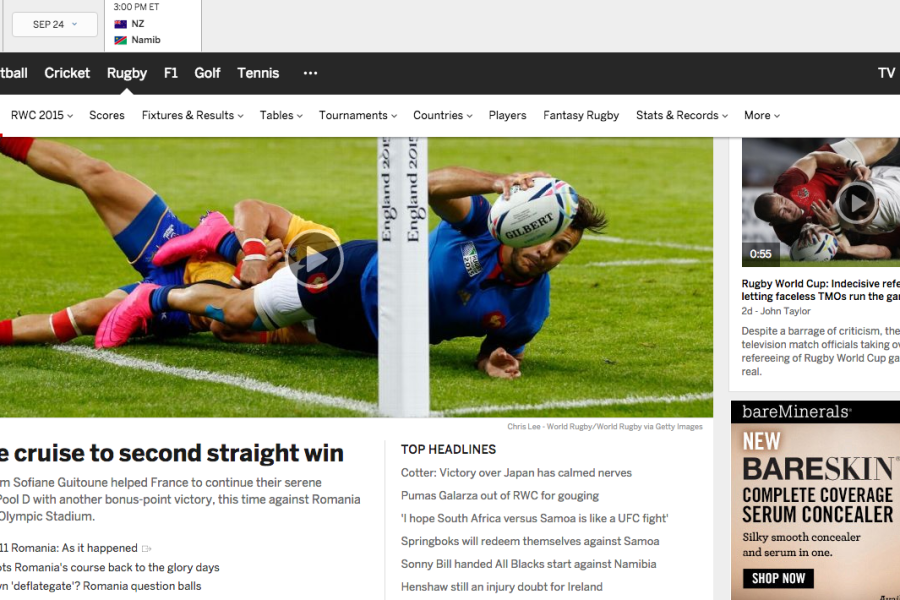900x600 pixels.
Task: Expand the Stats & Records menu
Action: [x=682, y=115]
